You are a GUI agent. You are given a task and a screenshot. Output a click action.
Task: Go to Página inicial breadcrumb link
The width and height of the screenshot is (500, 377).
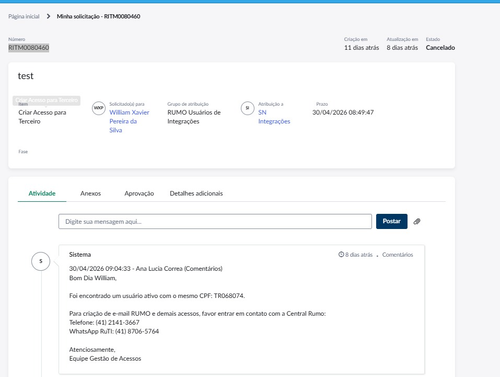pos(24,16)
